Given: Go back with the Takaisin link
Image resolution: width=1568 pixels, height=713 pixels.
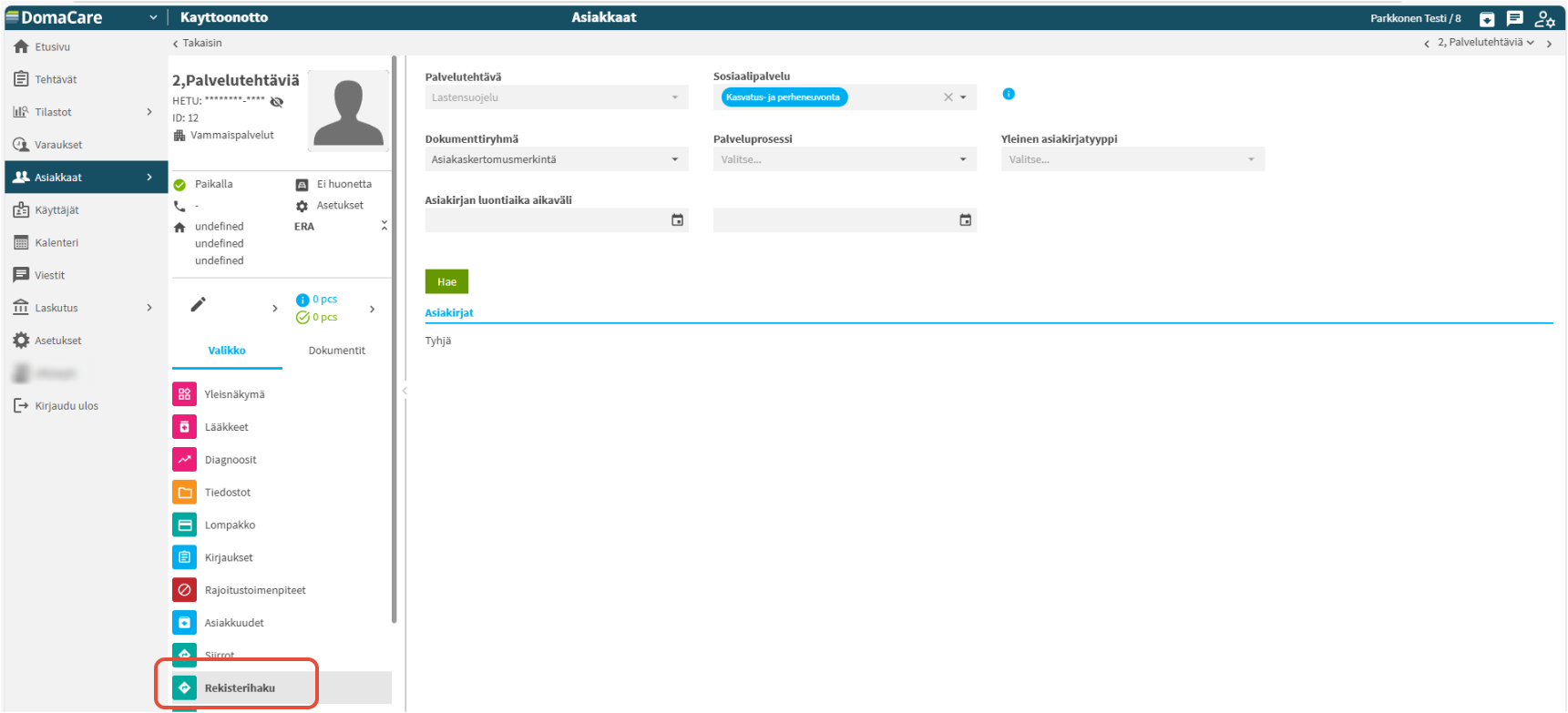Looking at the screenshot, I should [x=197, y=43].
